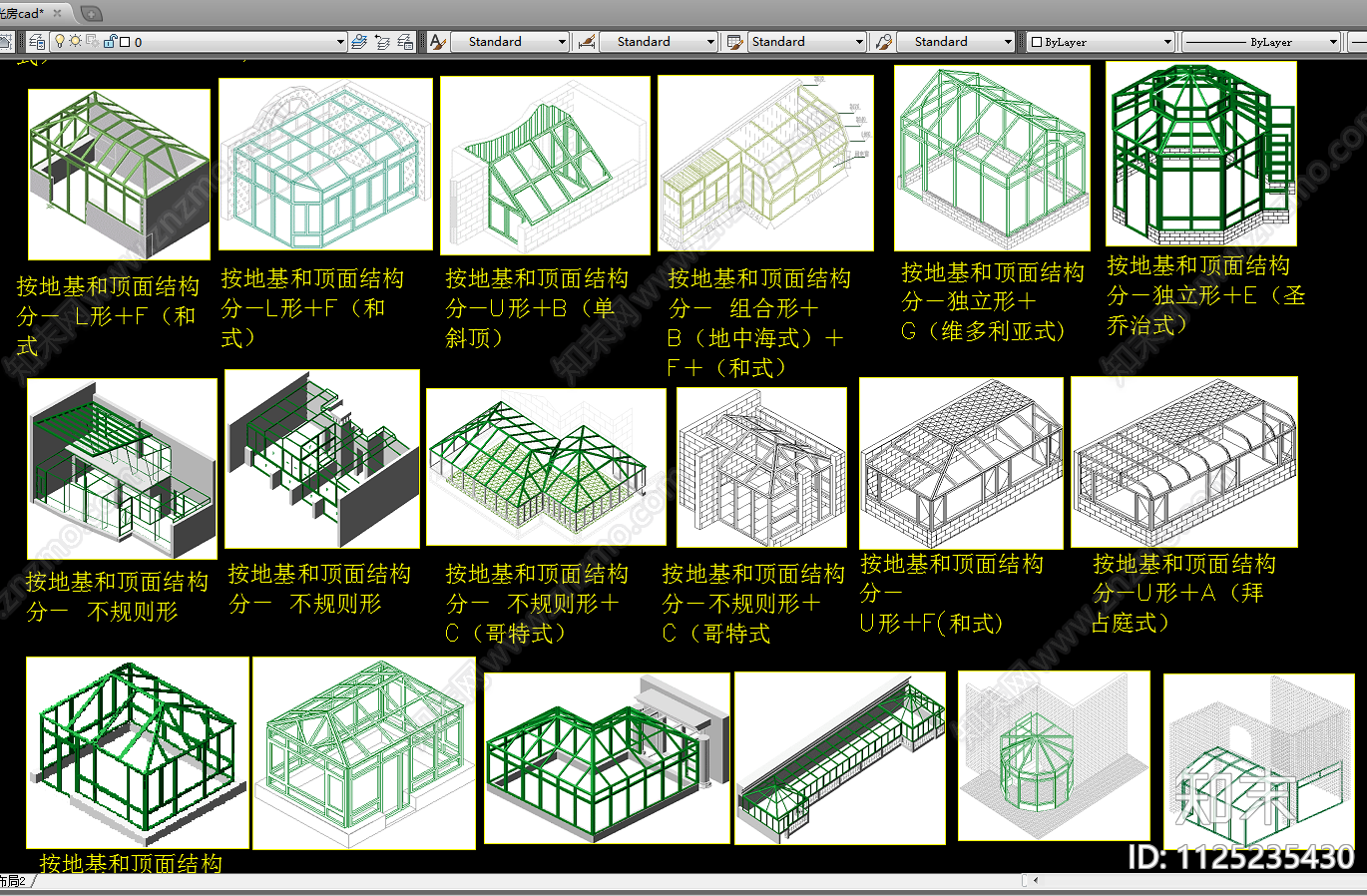
Task: Toggle layer on/off lightbulb icon
Action: [x=59, y=41]
